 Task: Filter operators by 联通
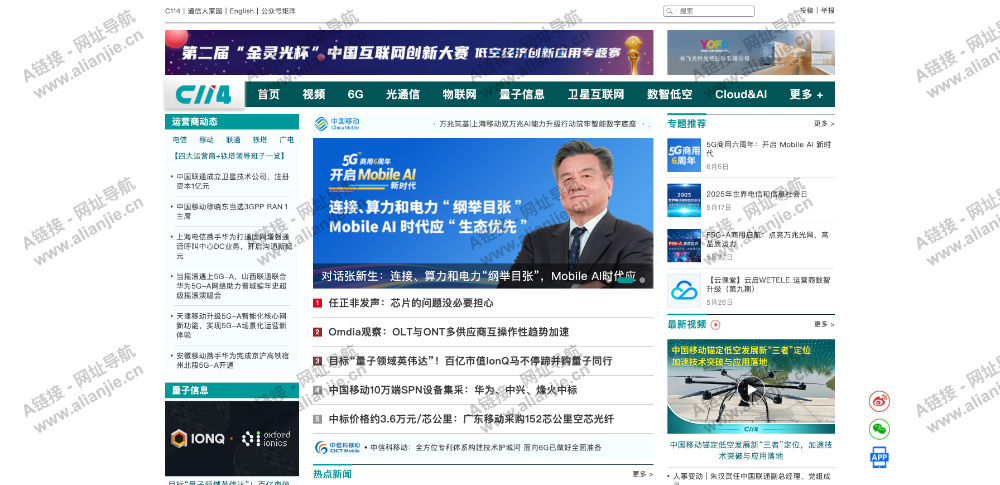pos(233,140)
